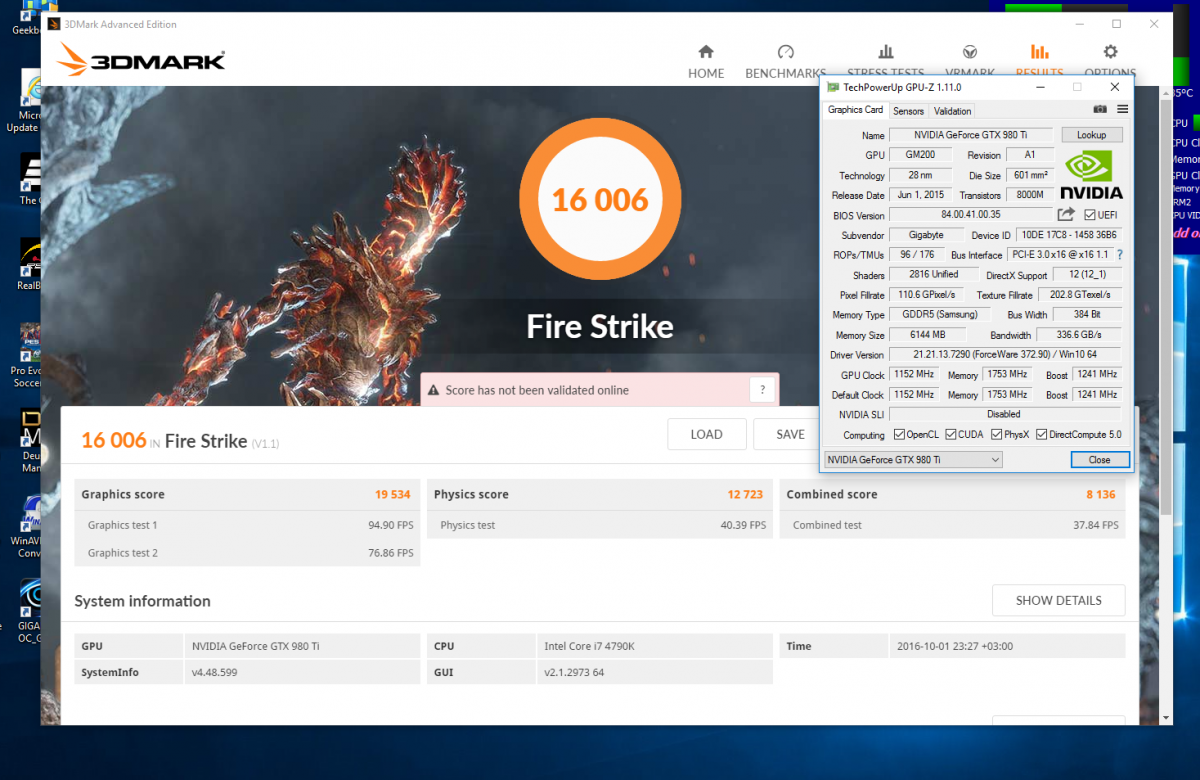Click GPU-Z title bar app icon
Viewport: 1200px width, 780px height.
pyautogui.click(x=833, y=88)
